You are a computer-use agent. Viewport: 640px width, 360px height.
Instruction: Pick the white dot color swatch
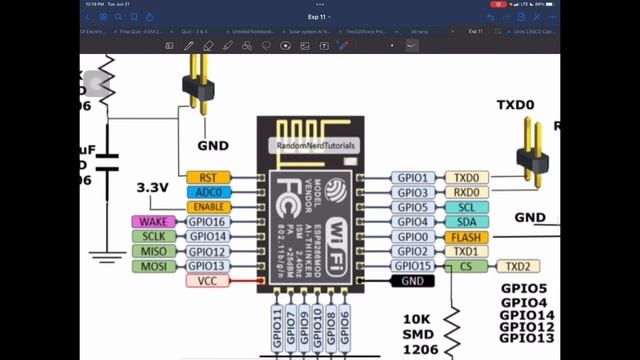(x=392, y=46)
